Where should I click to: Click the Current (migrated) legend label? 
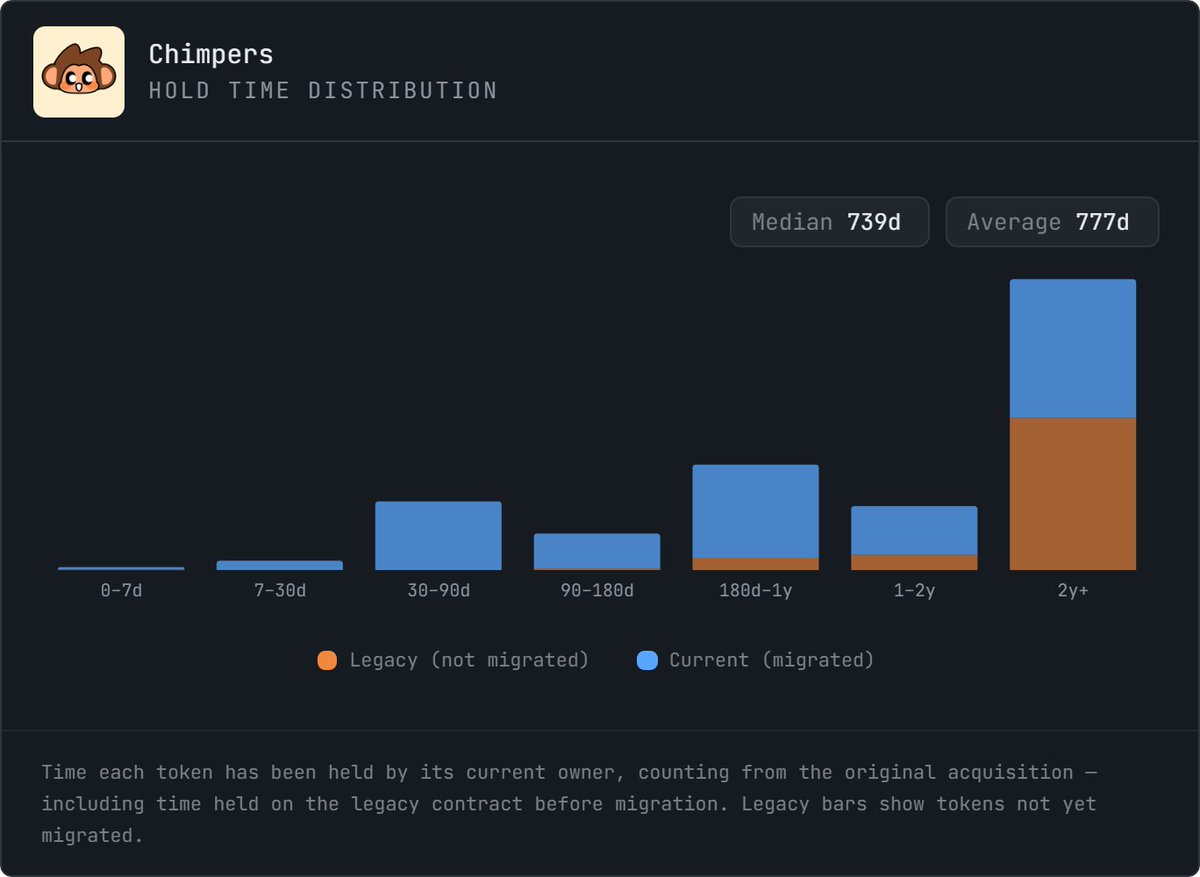(x=772, y=660)
